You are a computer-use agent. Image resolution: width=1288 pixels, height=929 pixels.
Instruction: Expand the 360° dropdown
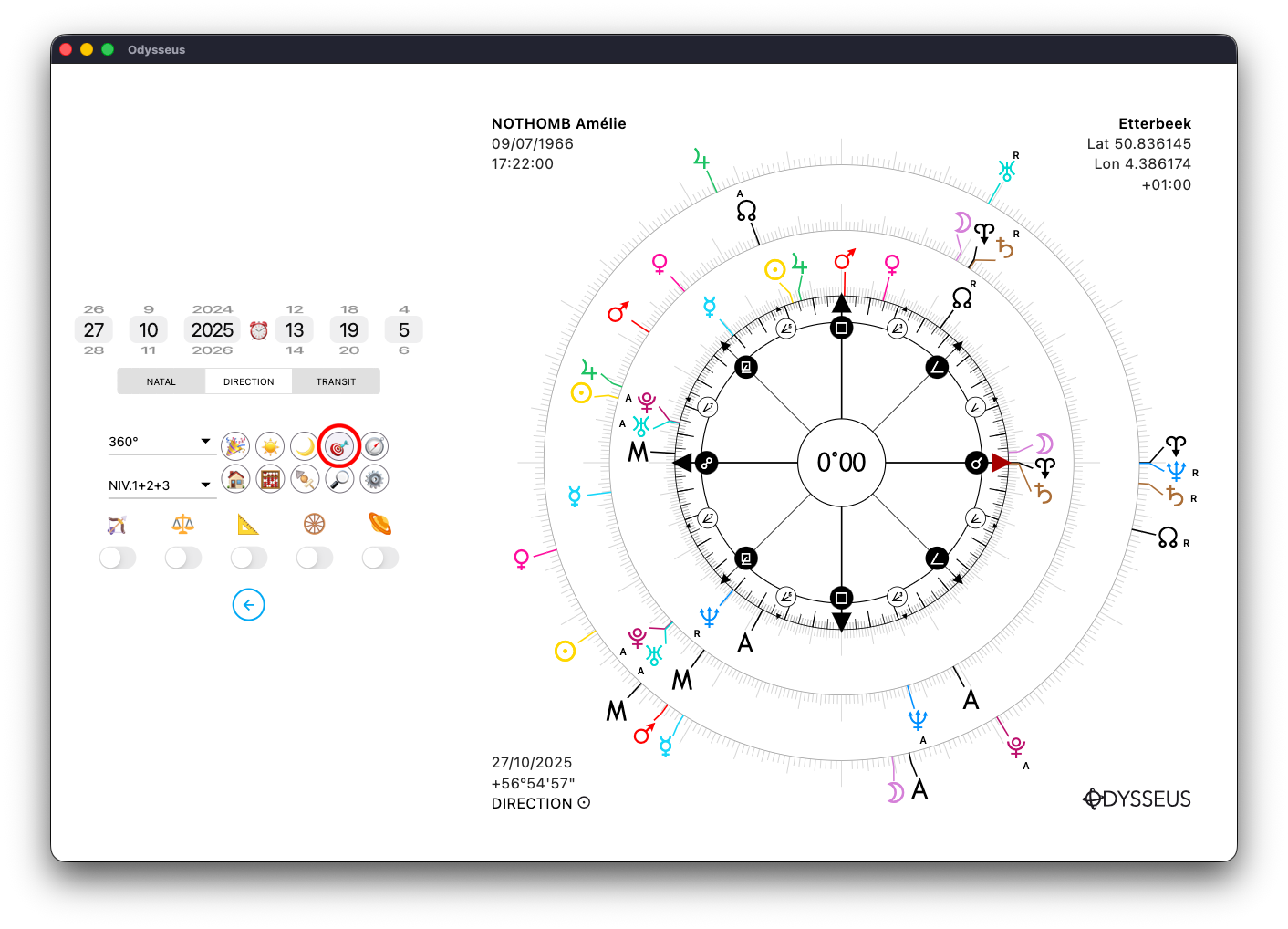[161, 442]
